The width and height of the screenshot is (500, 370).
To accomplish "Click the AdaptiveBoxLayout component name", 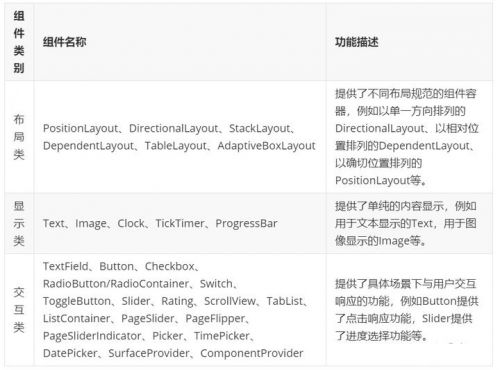I will click(x=266, y=146).
